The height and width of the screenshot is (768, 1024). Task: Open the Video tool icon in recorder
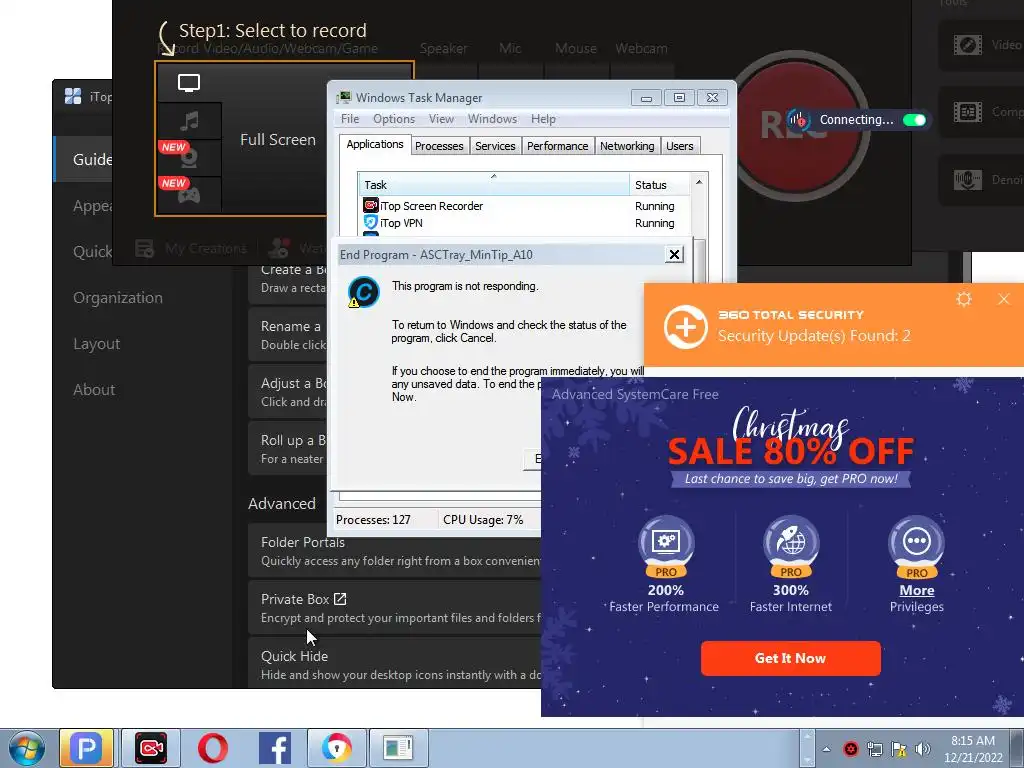pyautogui.click(x=968, y=45)
